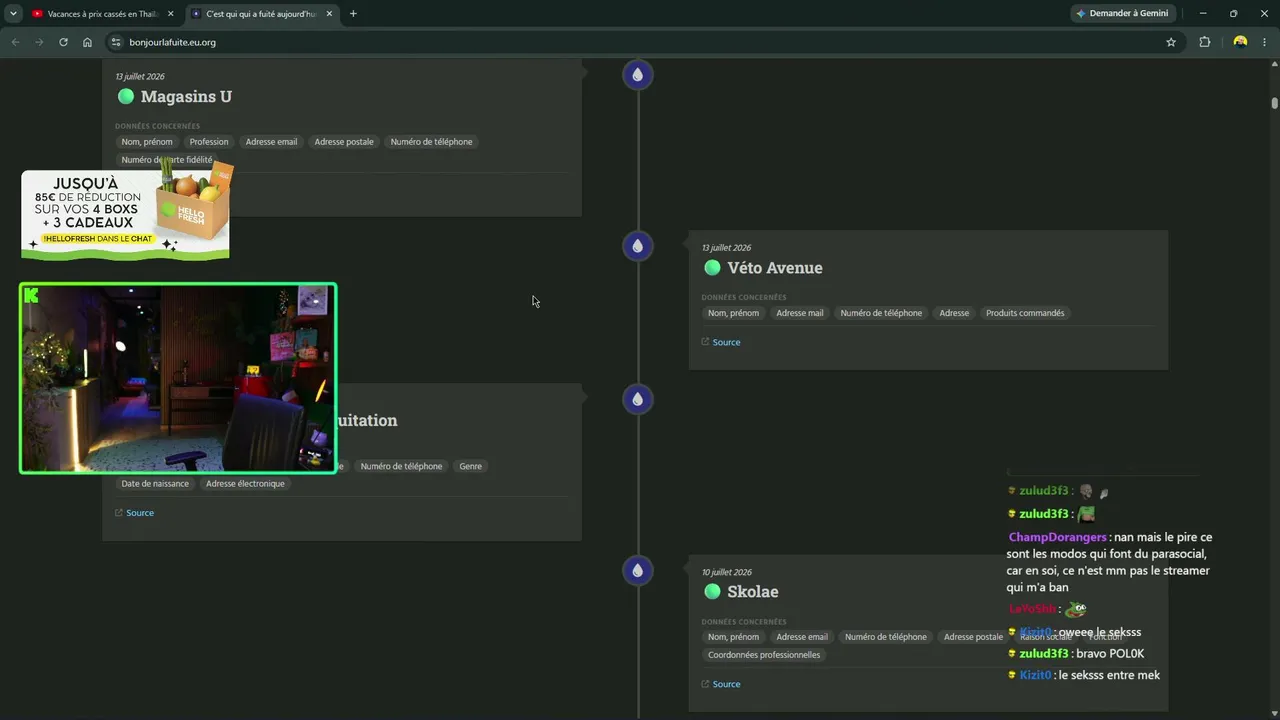Click the timeline droplet marker for Magasins U

(x=637, y=75)
